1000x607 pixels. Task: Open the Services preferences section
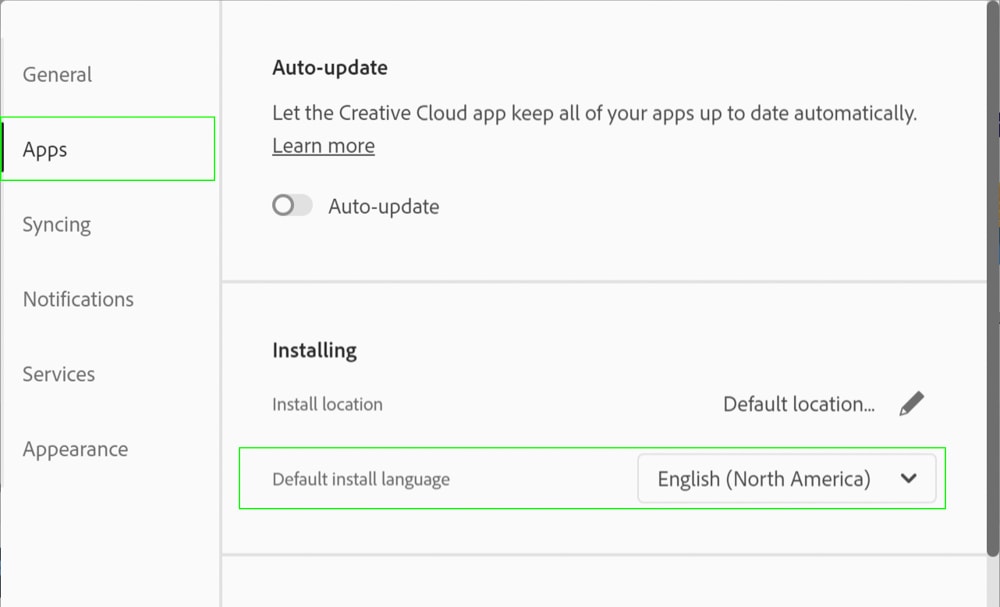pos(59,374)
